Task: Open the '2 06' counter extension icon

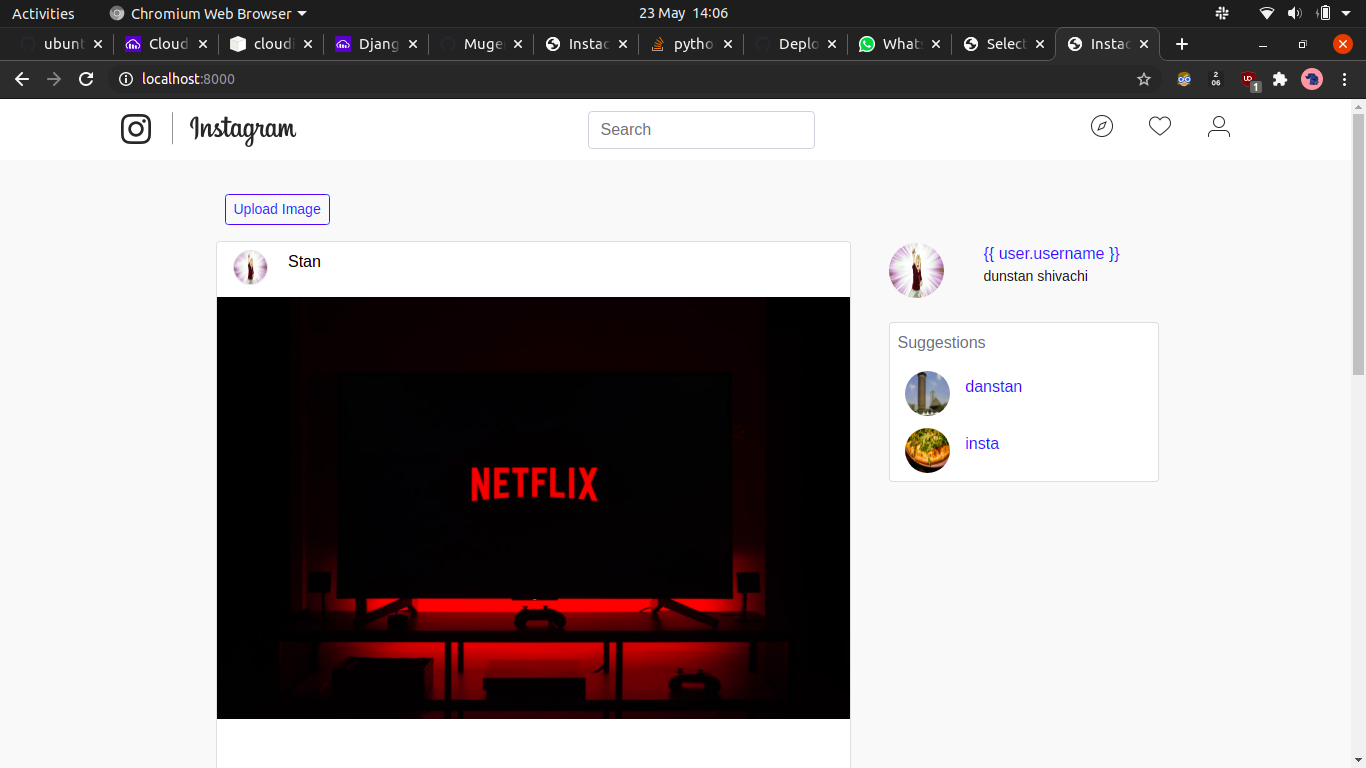Action: (x=1216, y=79)
